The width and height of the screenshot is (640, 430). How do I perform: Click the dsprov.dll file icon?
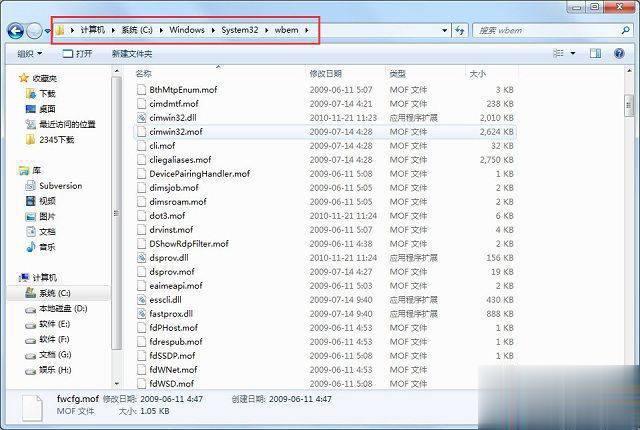pyautogui.click(x=141, y=257)
